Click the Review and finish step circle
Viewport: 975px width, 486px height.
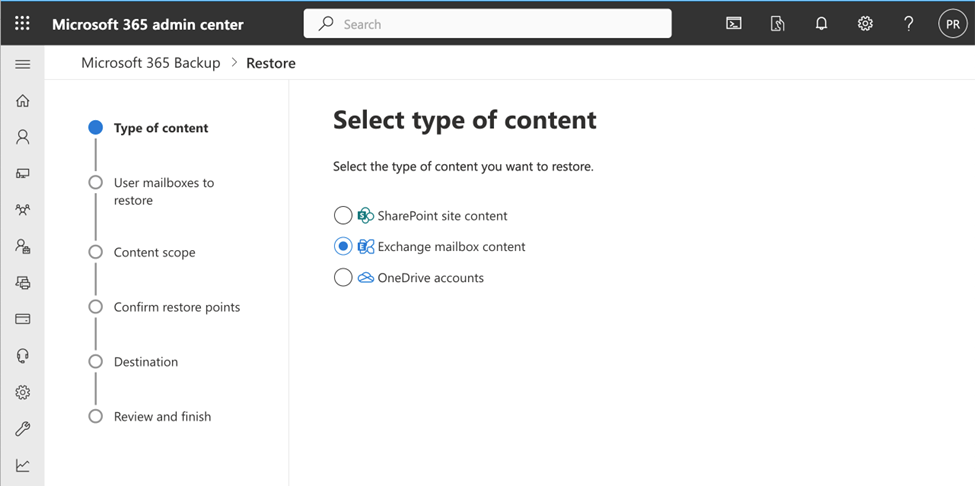[95, 416]
